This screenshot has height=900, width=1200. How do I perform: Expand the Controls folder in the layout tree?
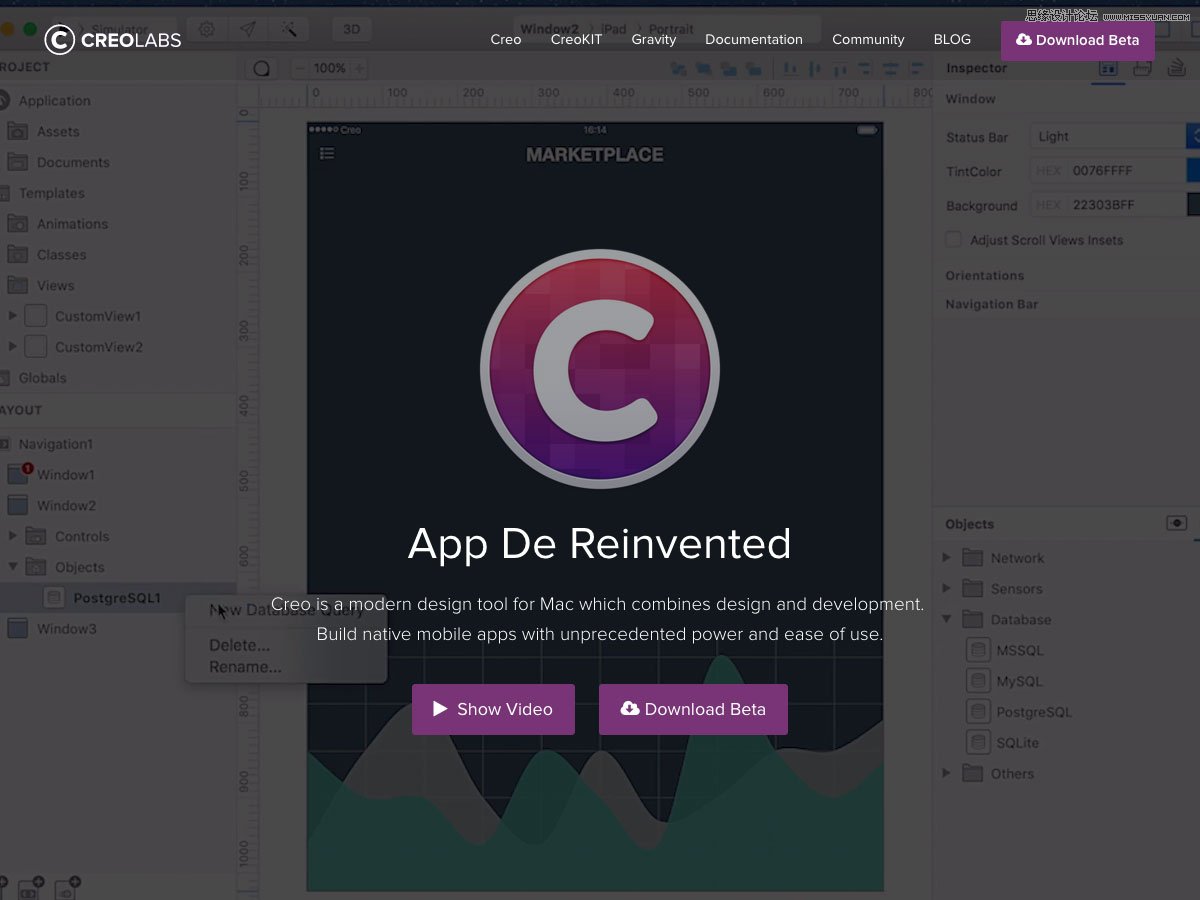pyautogui.click(x=13, y=536)
